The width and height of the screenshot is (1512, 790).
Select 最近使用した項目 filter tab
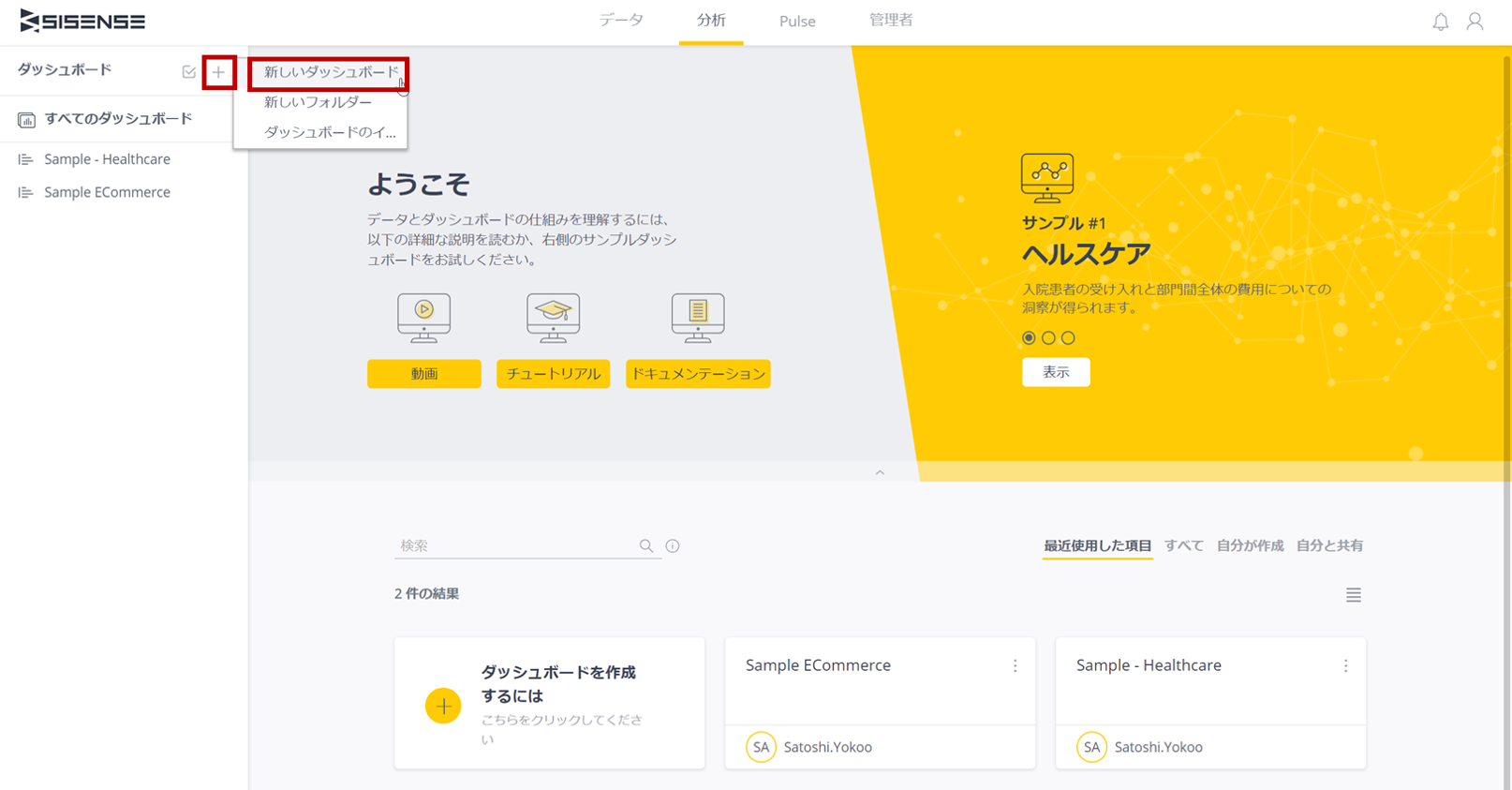click(1097, 545)
